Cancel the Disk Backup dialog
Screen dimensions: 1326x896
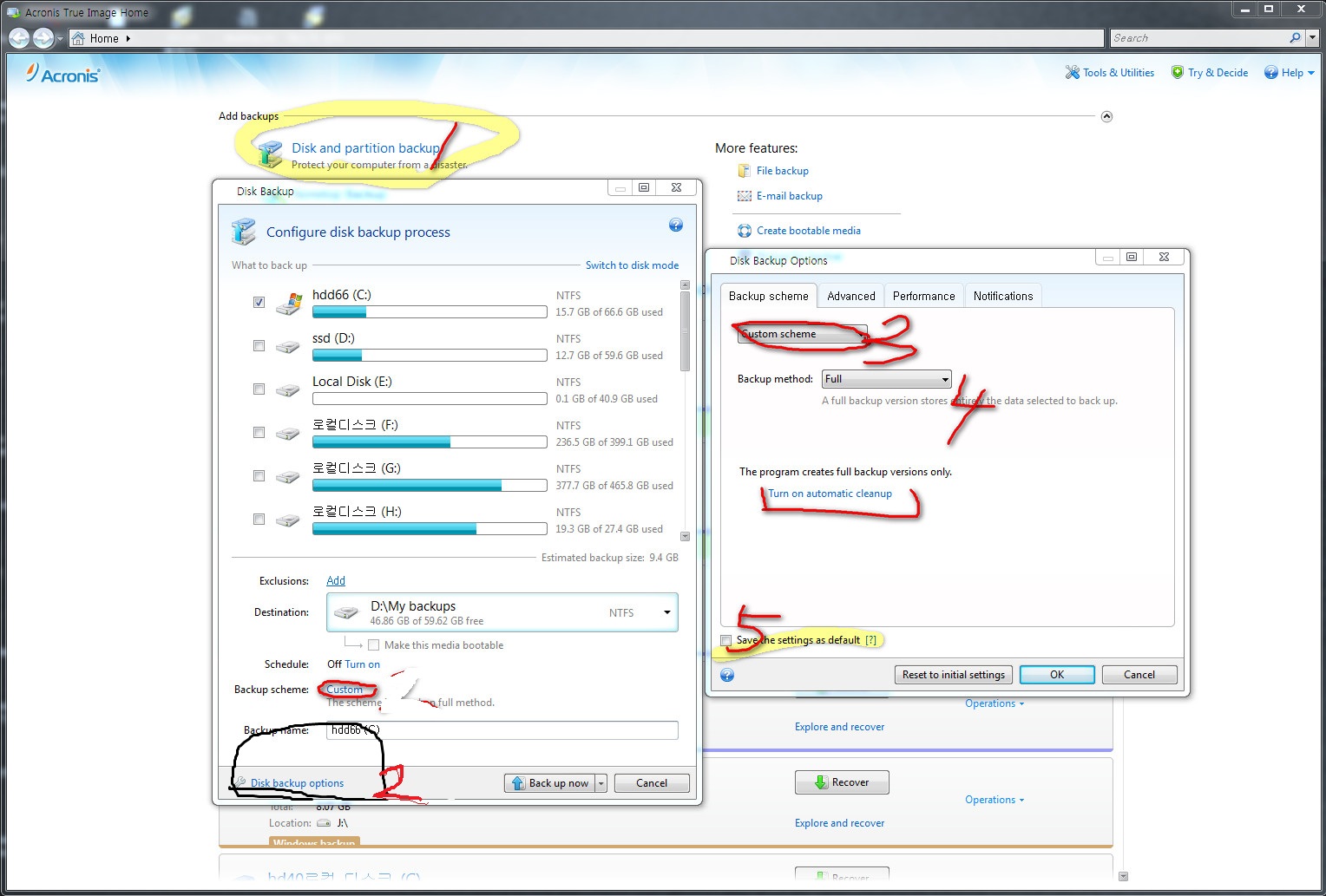tap(652, 783)
